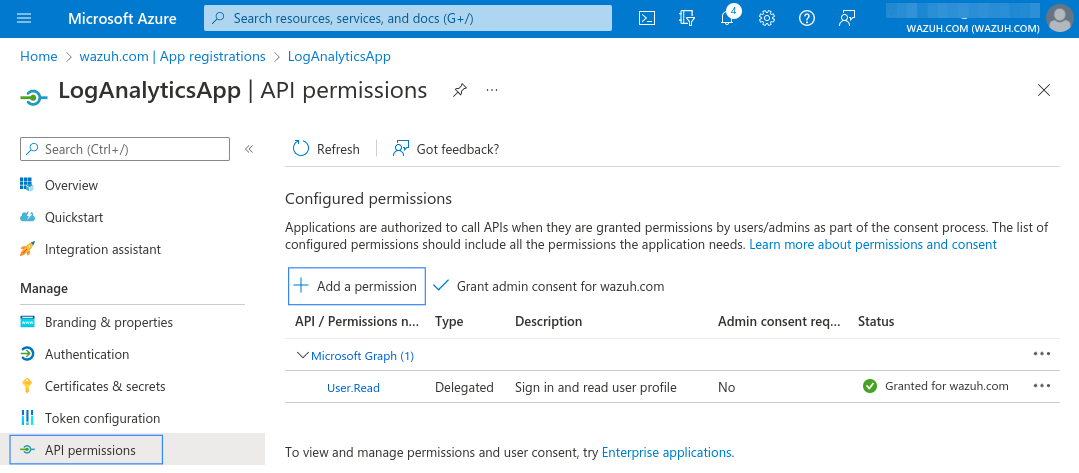
Task: Open more options next to the page title
Action: coord(491,90)
